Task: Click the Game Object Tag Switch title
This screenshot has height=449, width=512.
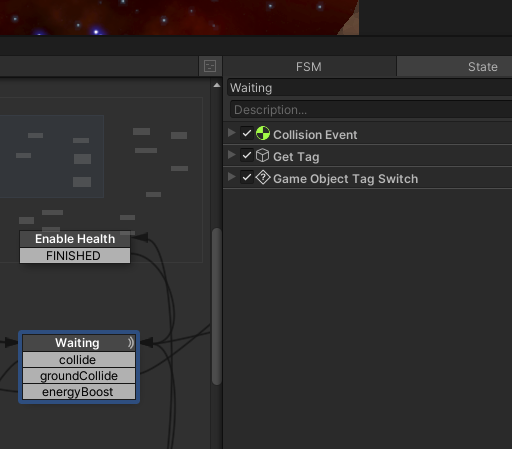Action: point(345,179)
